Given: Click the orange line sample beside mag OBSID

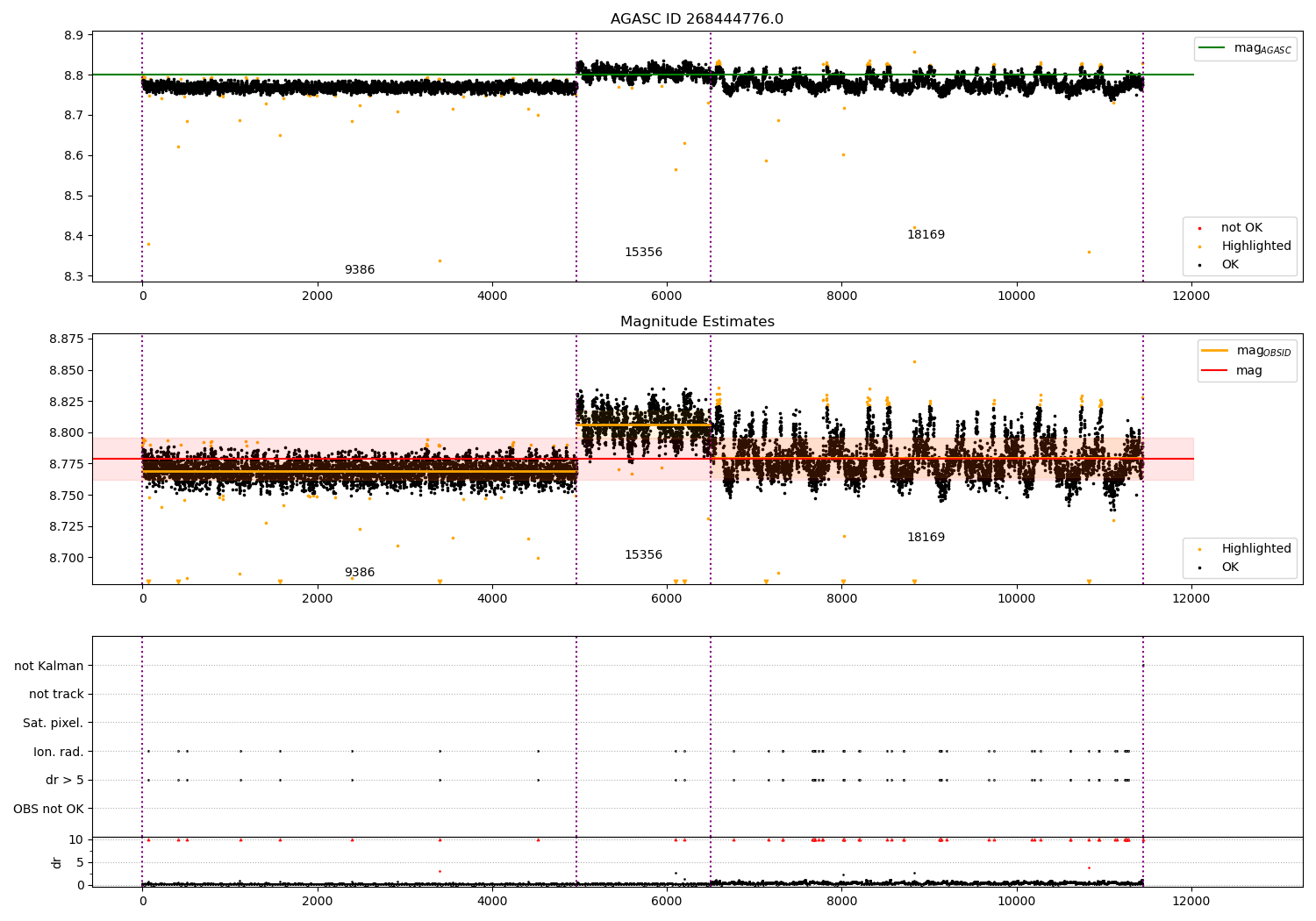Looking at the screenshot, I should pos(1215,351).
